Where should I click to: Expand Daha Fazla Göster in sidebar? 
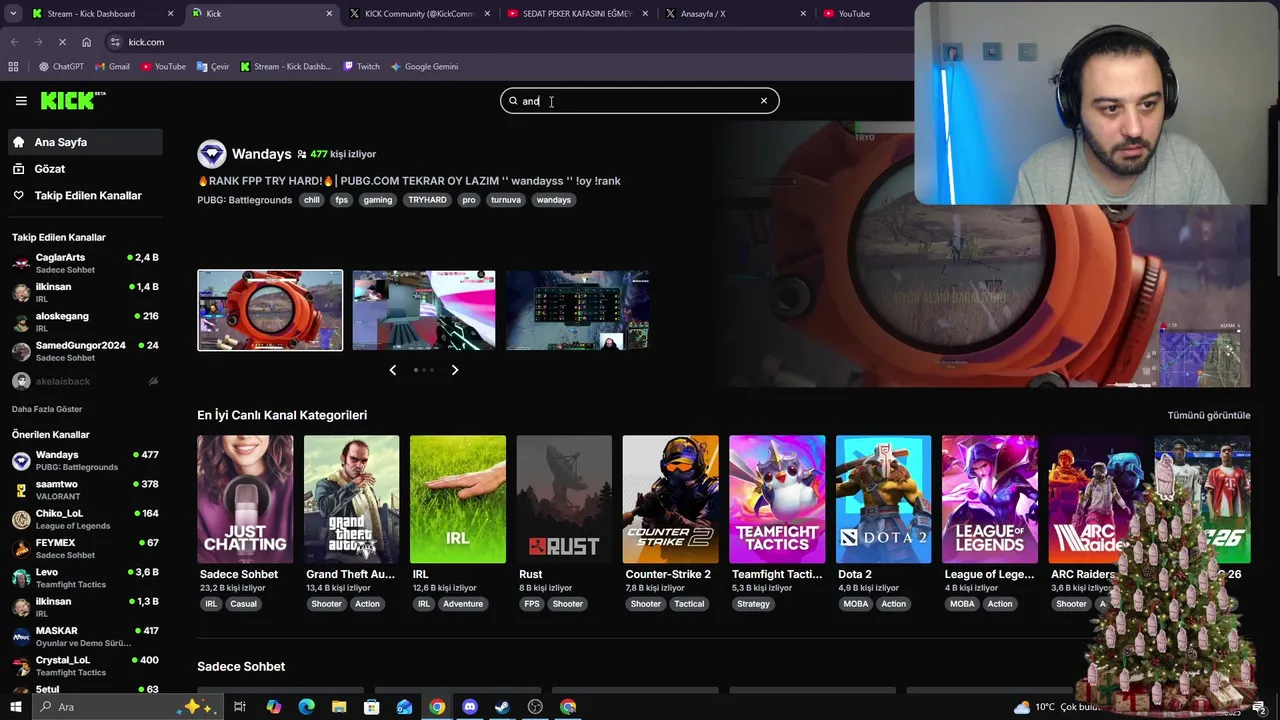47,409
